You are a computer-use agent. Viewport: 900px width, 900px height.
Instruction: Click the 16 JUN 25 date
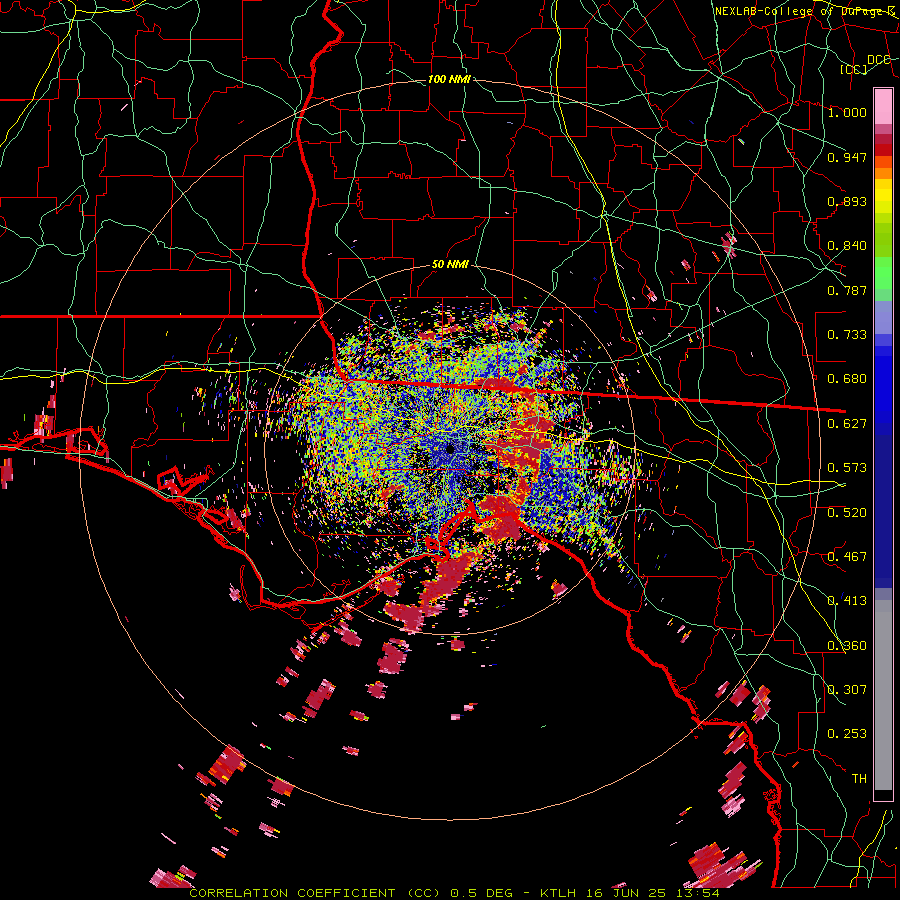coord(626,893)
